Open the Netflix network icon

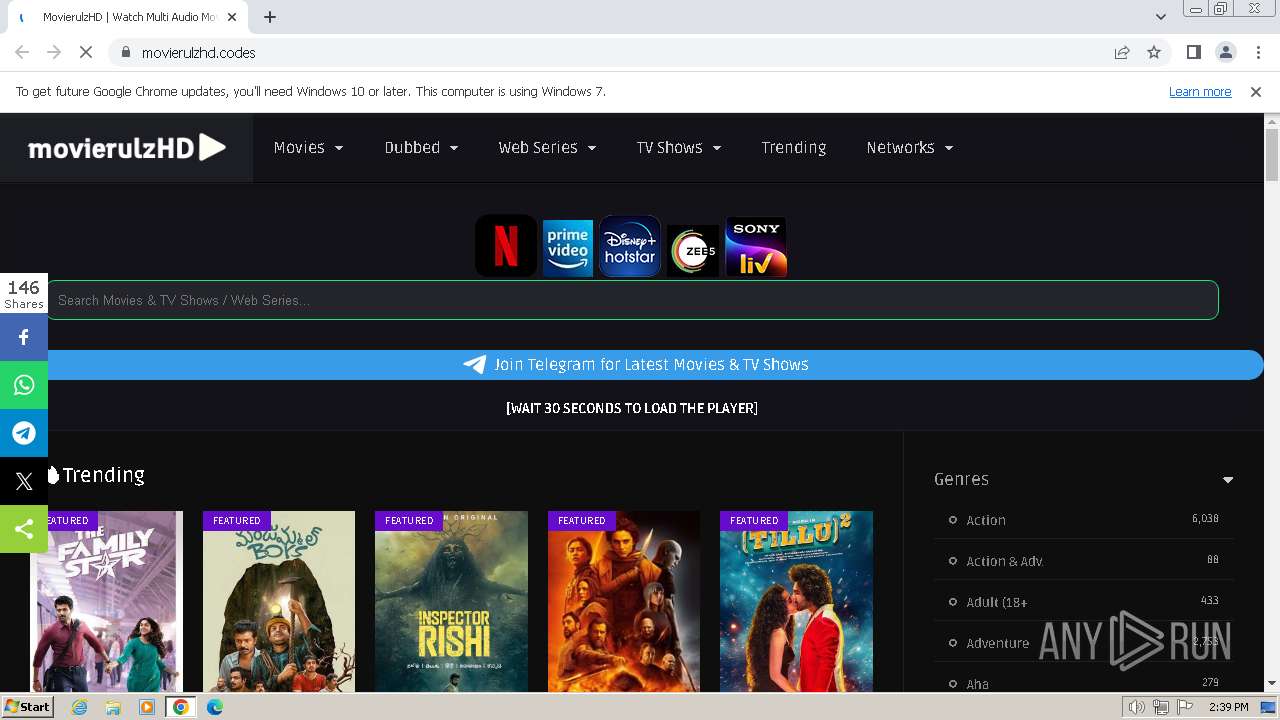(x=506, y=246)
